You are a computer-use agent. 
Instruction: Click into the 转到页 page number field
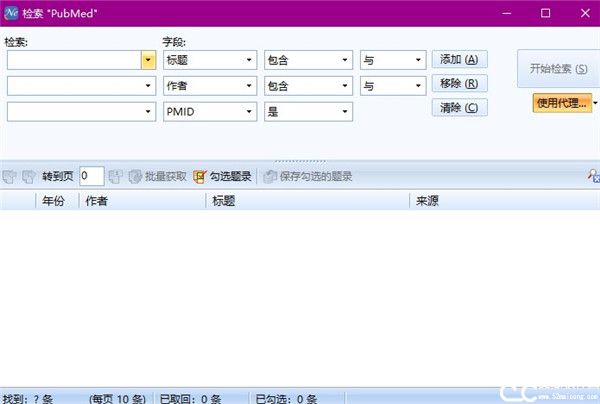pos(91,177)
